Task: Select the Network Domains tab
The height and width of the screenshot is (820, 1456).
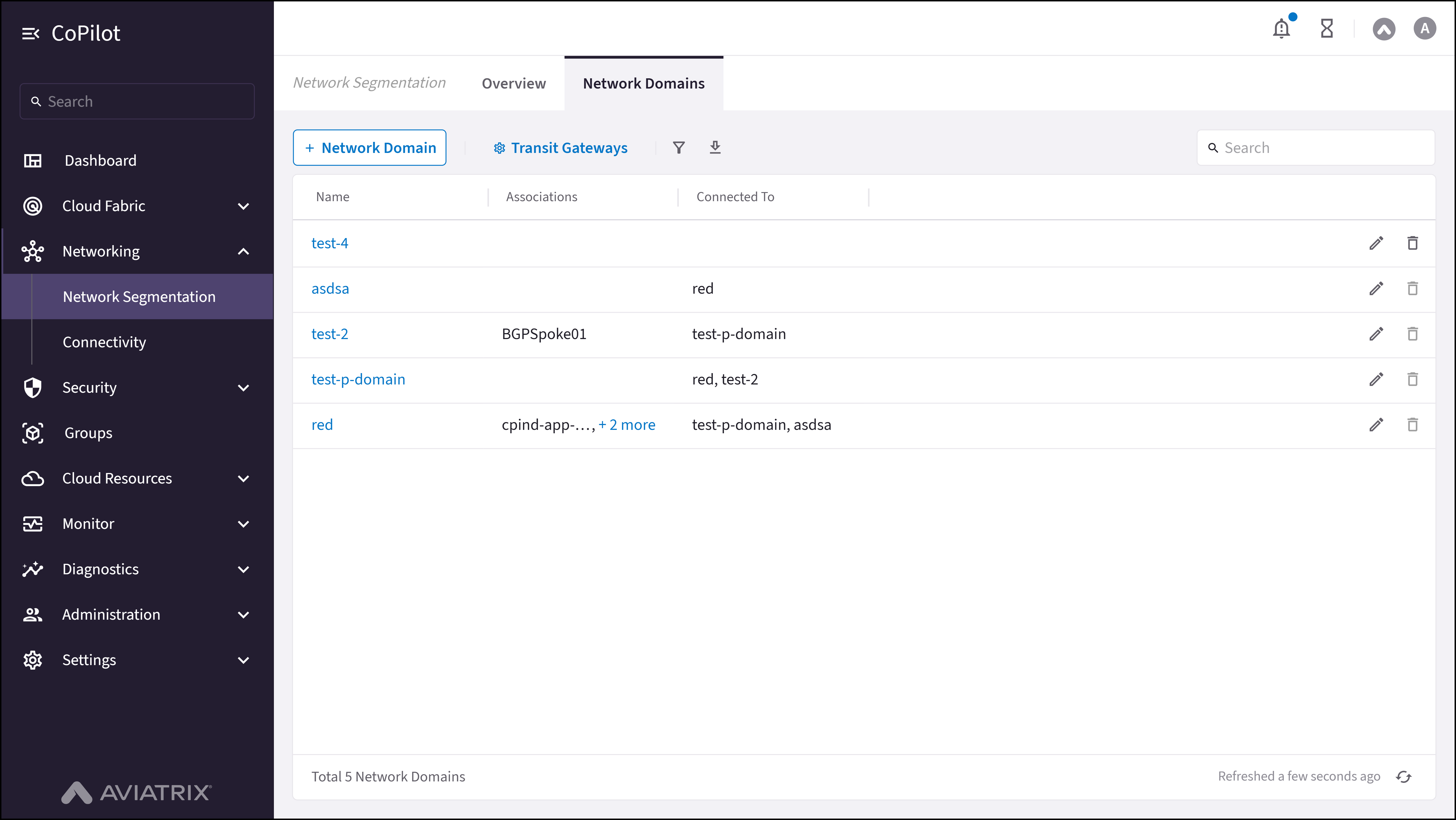Action: (x=644, y=83)
